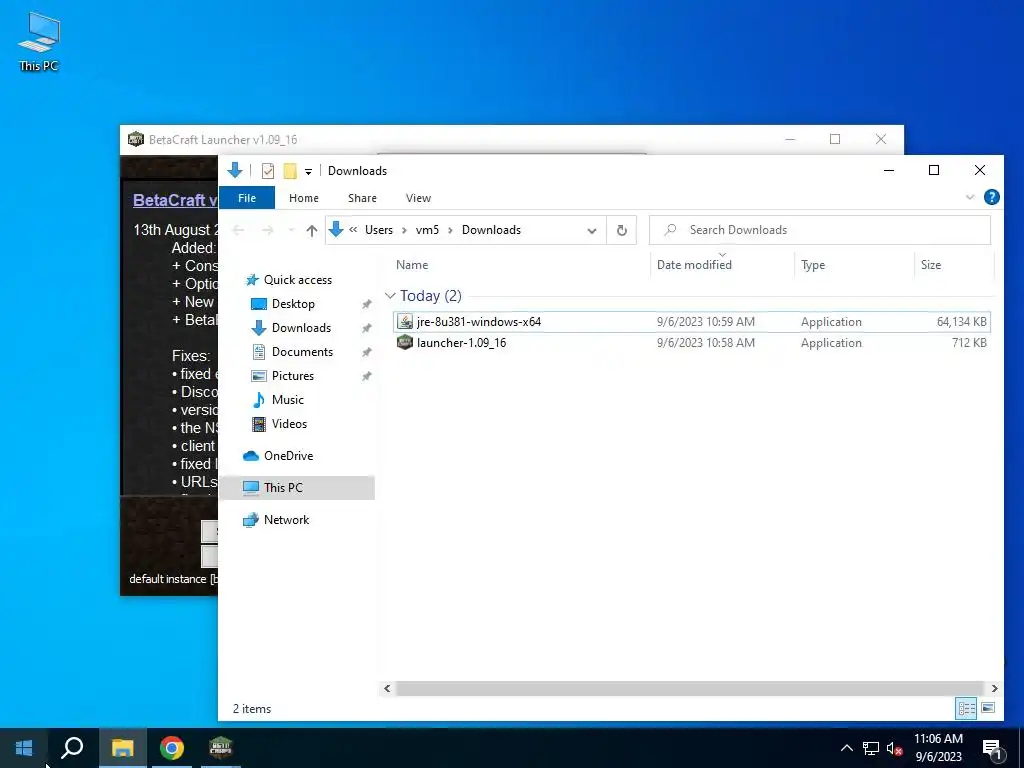The width and height of the screenshot is (1024, 768).
Task: Open This PC desktop icon
Action: (x=39, y=42)
